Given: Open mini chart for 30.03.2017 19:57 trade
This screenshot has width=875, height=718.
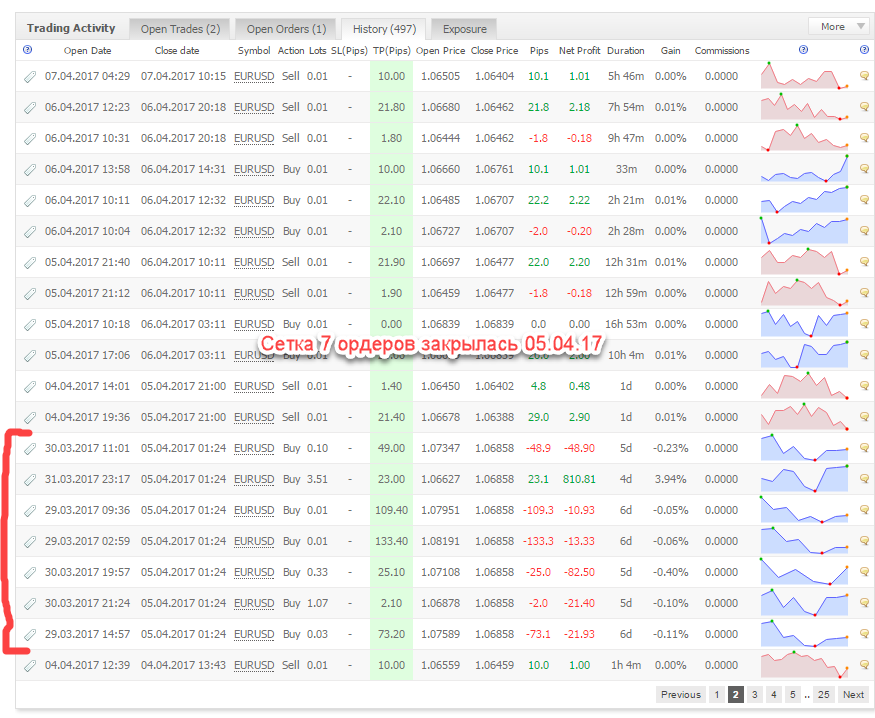Looking at the screenshot, I should (x=804, y=572).
